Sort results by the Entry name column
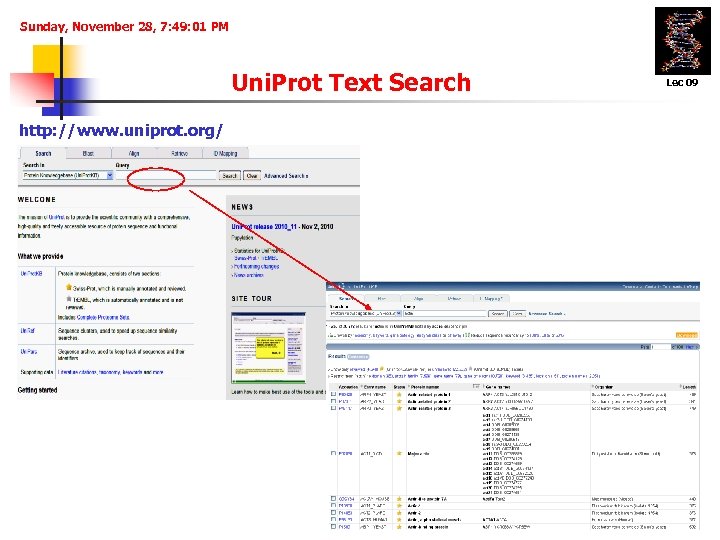 coord(374,387)
